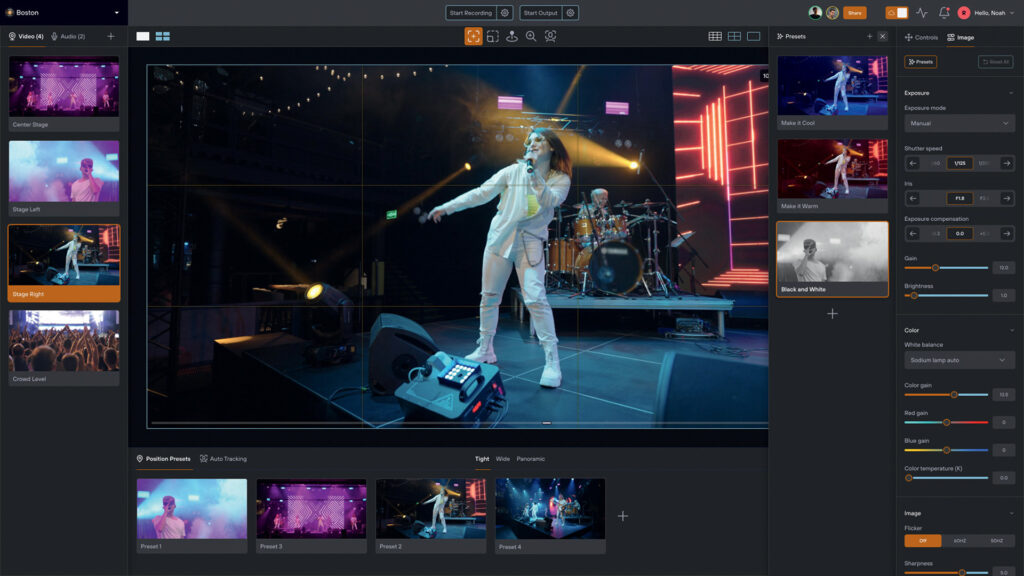Show the 3x3 grid overlay

tap(715, 36)
